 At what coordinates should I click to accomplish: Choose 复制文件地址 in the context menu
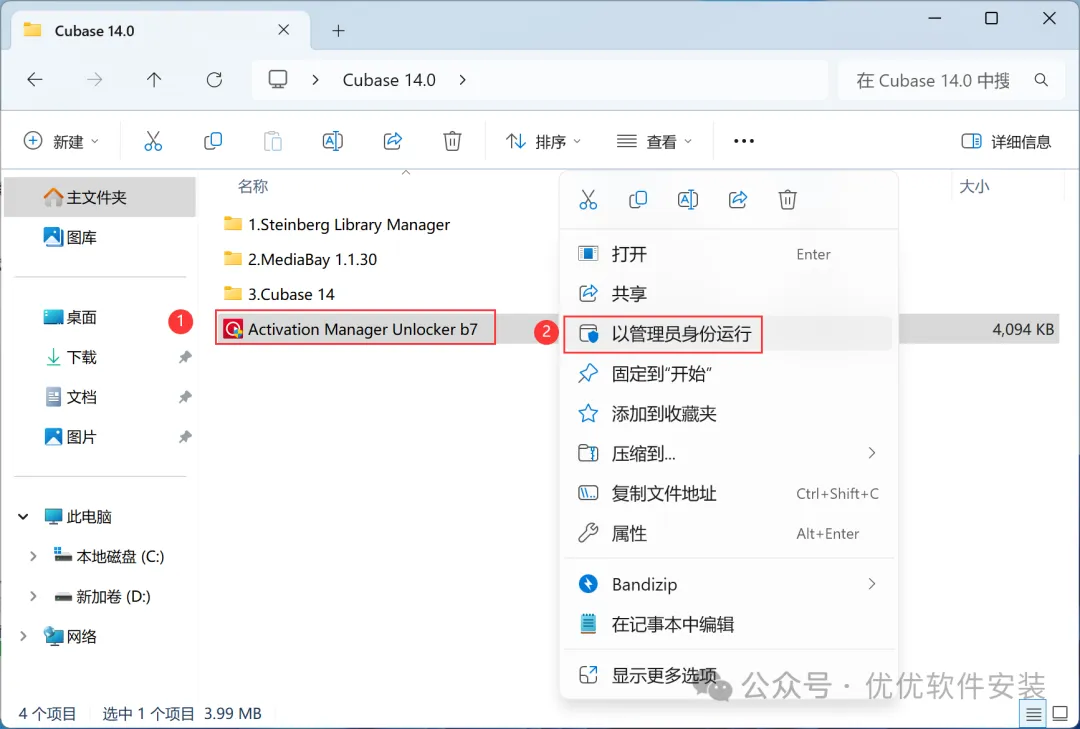click(729, 493)
